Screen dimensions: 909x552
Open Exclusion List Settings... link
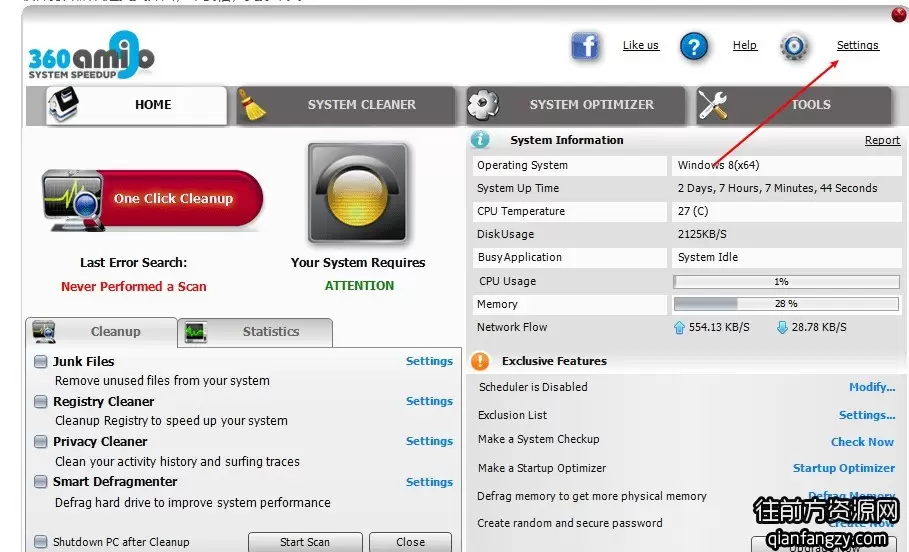pyautogui.click(x=867, y=415)
